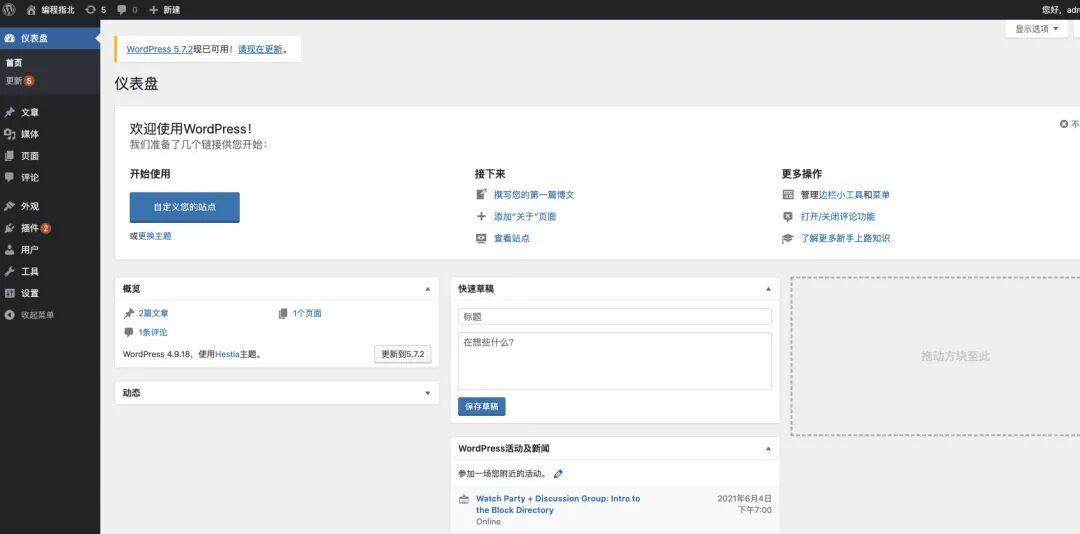Follow the WordPress 5.7.2 link
Image resolution: width=1080 pixels, height=534 pixels.
pyautogui.click(x=160, y=50)
